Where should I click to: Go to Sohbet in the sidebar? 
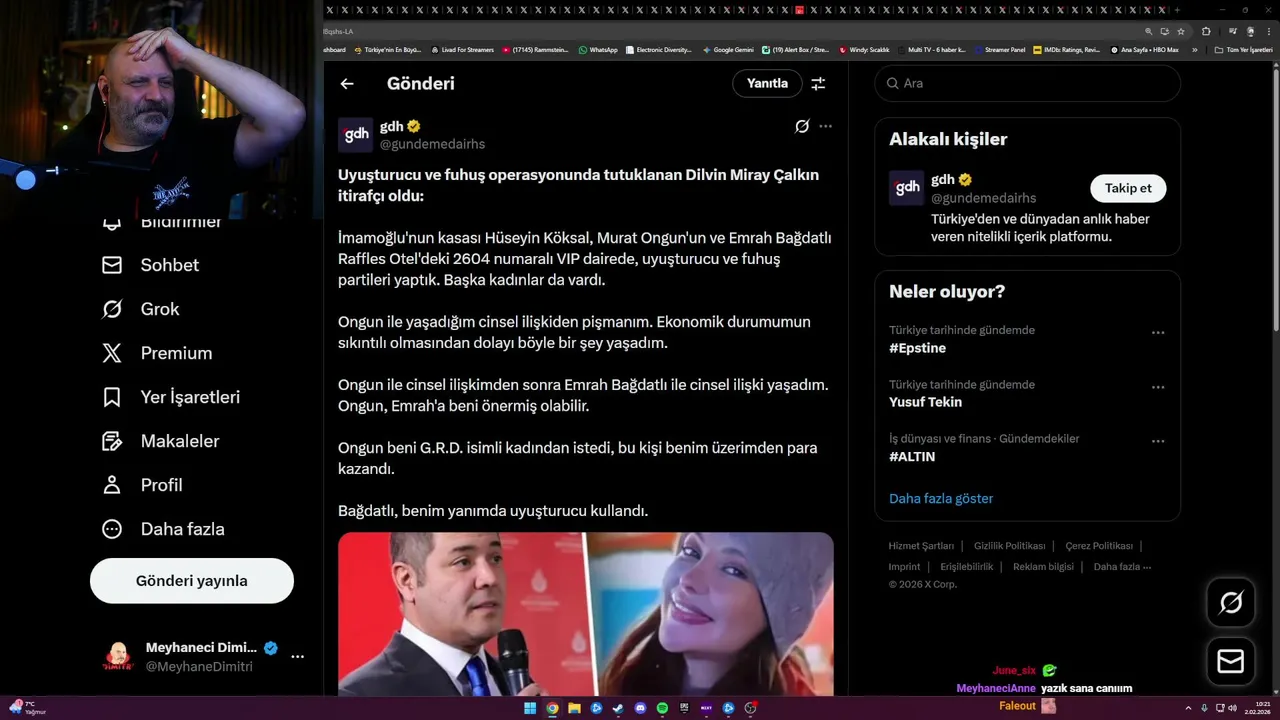click(150, 265)
